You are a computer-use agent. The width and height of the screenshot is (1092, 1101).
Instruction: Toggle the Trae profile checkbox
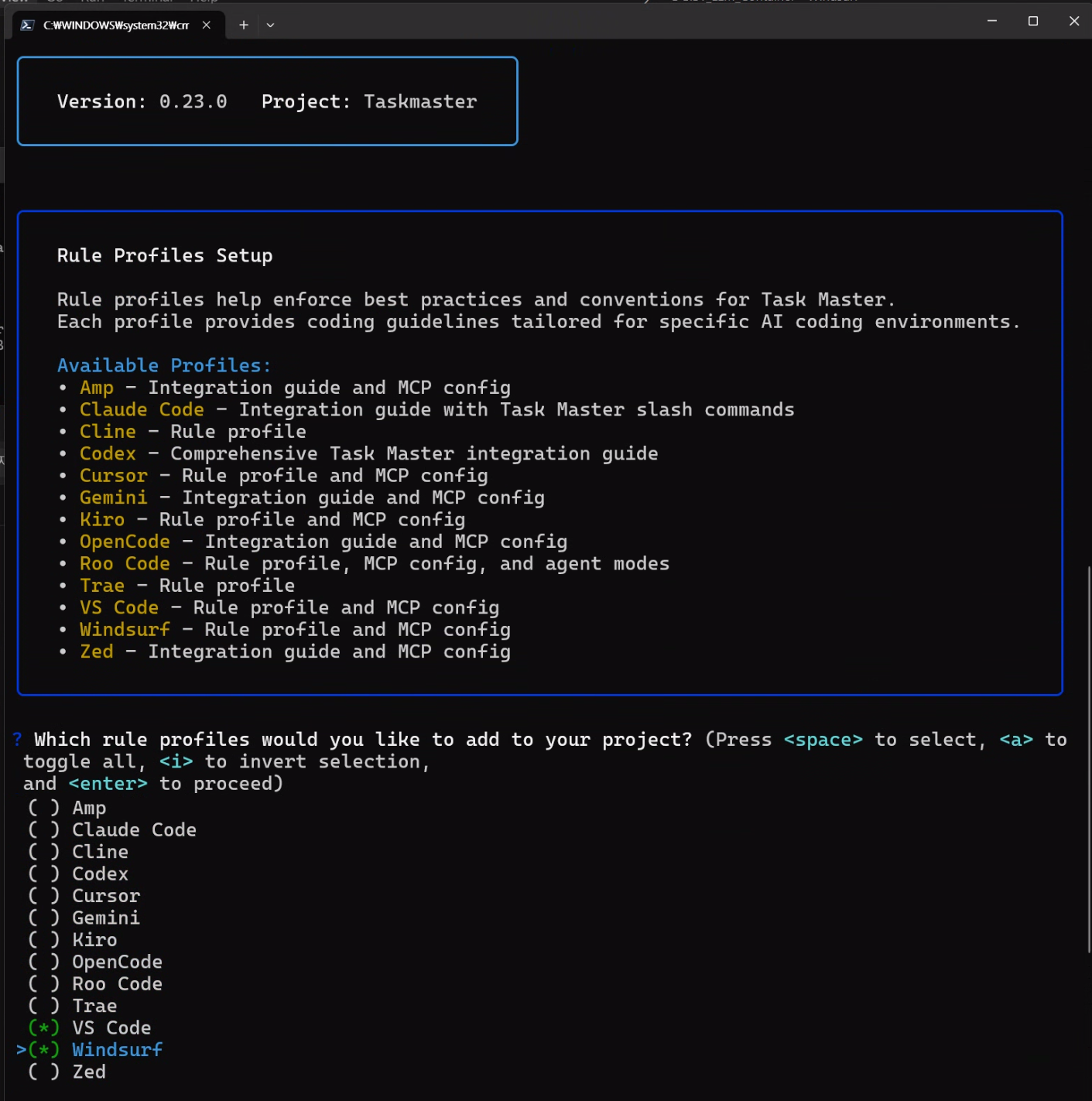pos(43,1007)
